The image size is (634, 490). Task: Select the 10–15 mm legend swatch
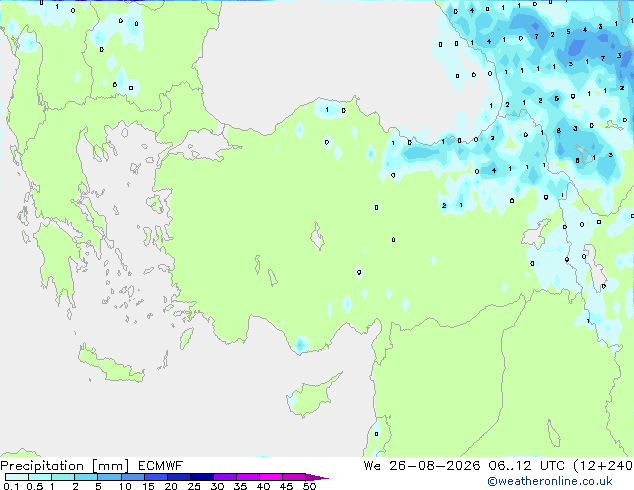[133, 477]
